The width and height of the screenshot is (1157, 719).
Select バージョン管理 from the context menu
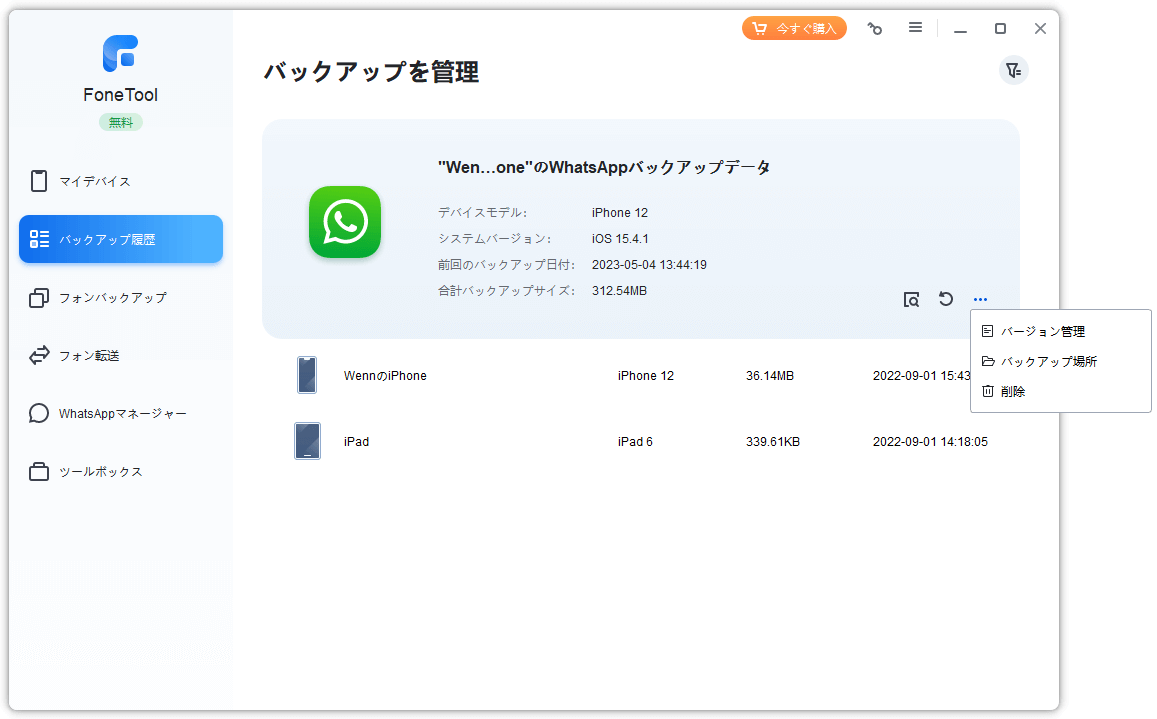coord(1042,331)
